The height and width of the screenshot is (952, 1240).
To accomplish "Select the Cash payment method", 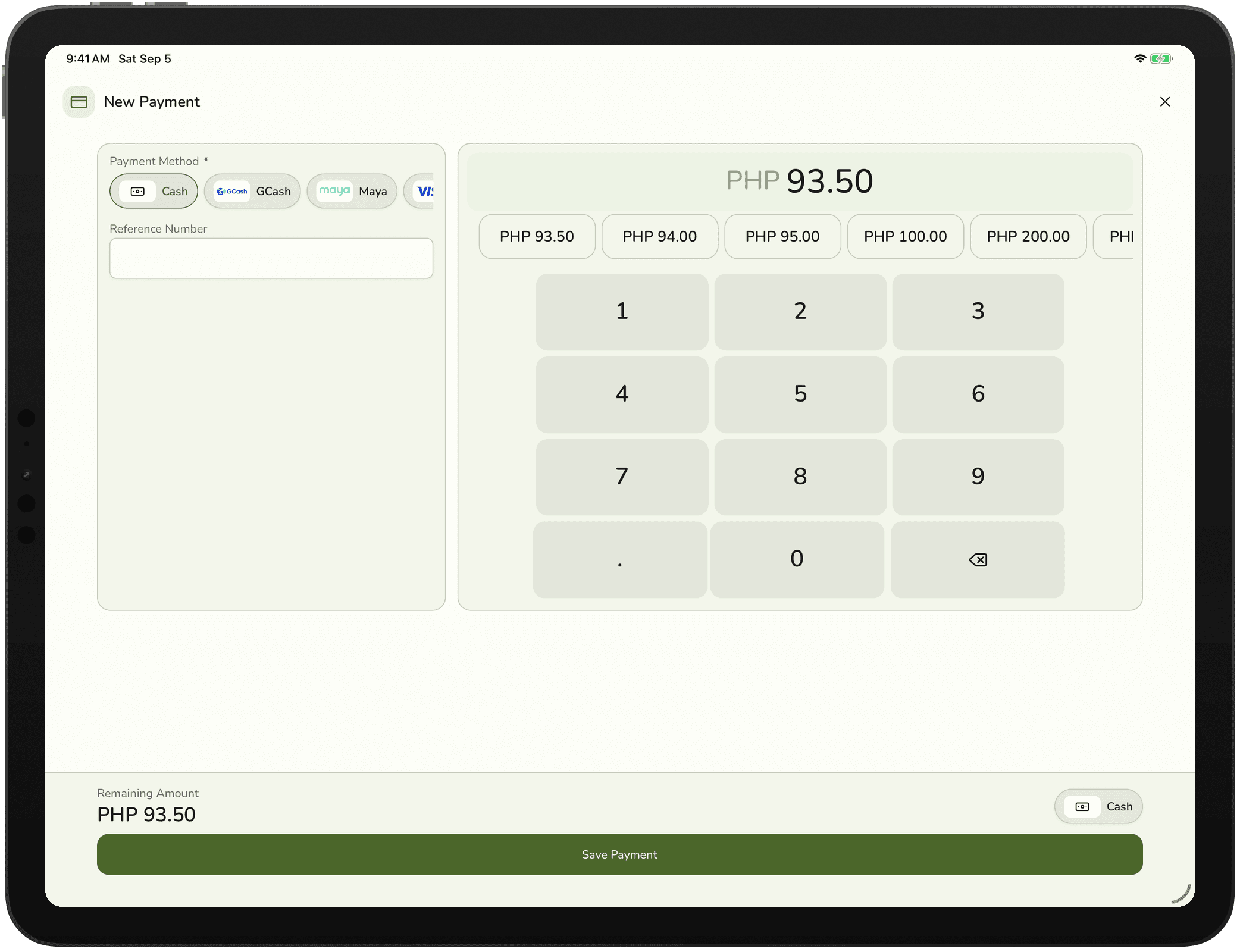I will [x=154, y=191].
